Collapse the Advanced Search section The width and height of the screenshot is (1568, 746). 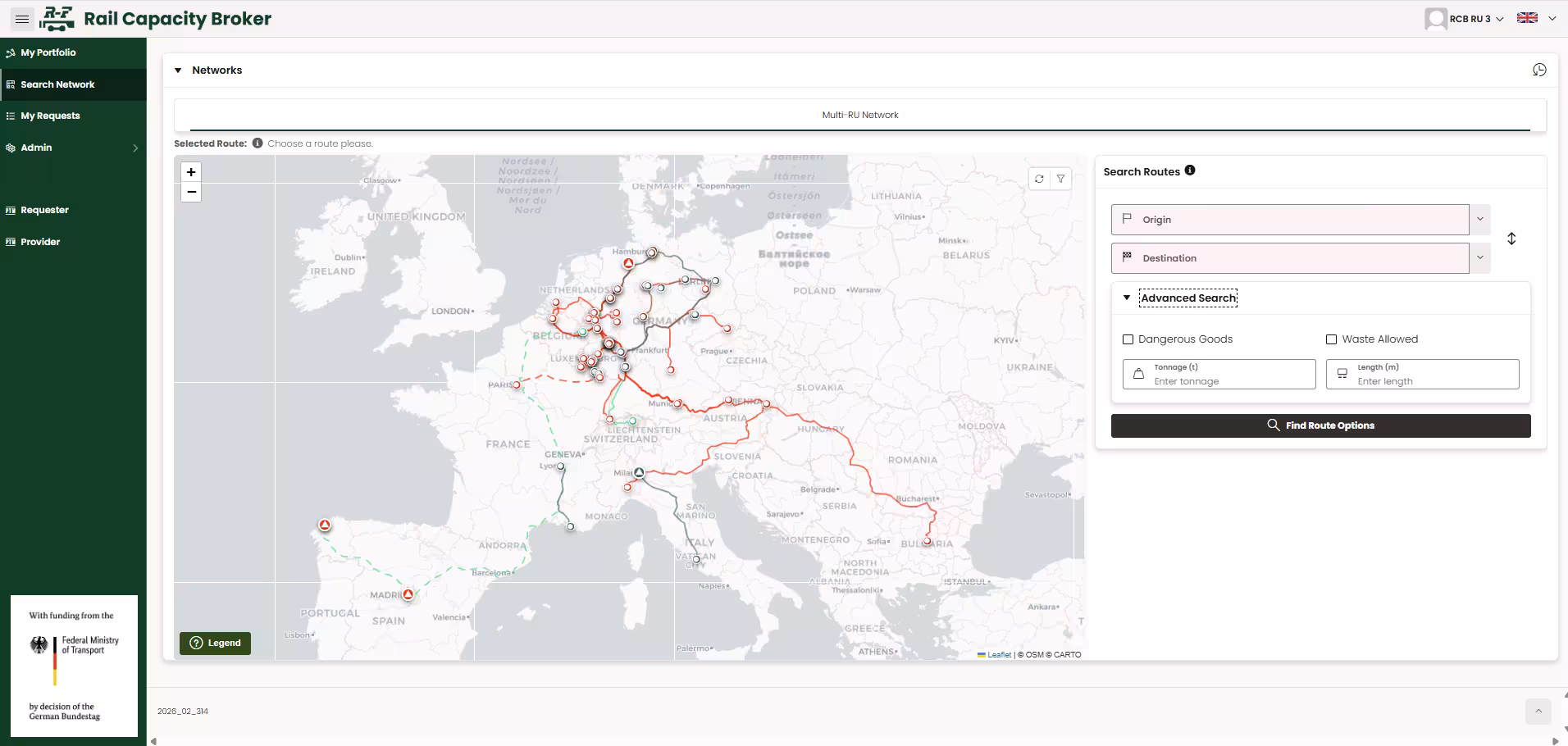(1127, 298)
